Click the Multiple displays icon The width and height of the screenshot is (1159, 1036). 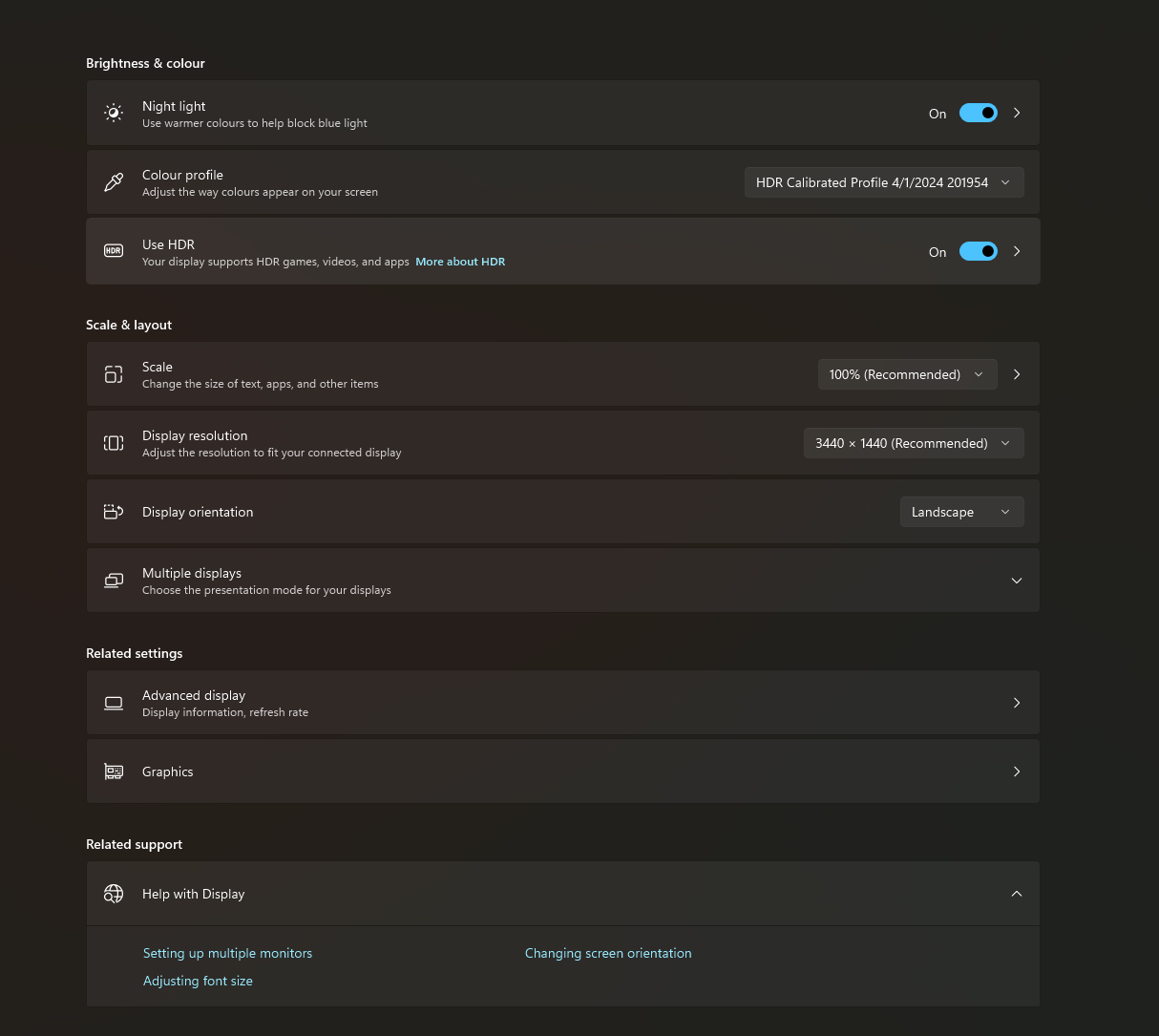(114, 581)
